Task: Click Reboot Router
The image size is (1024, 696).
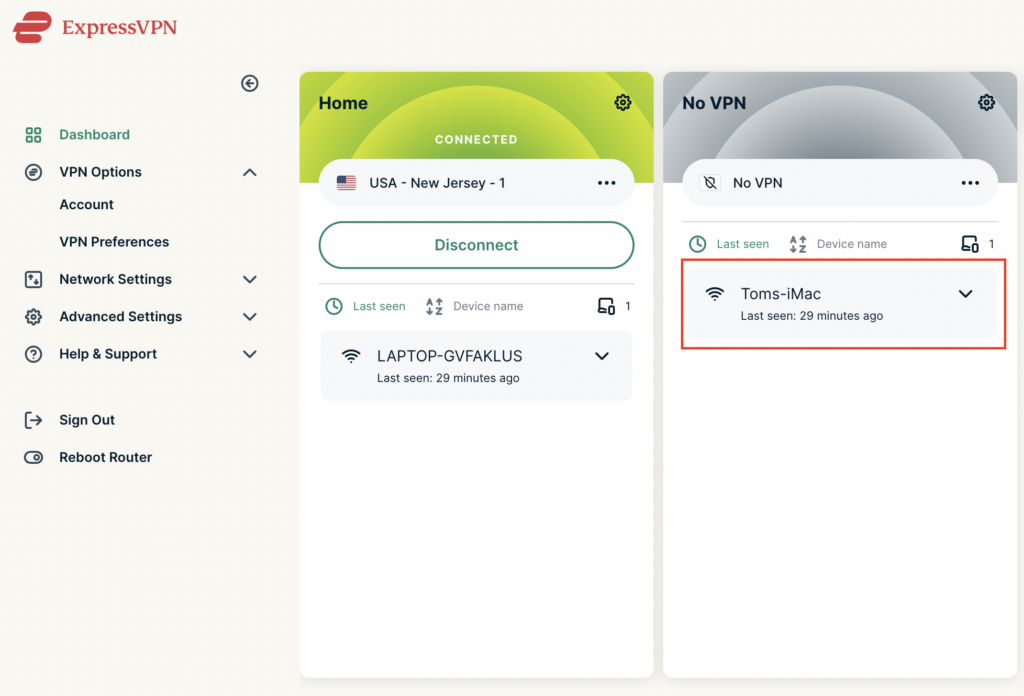Action: pyautogui.click(x=106, y=457)
